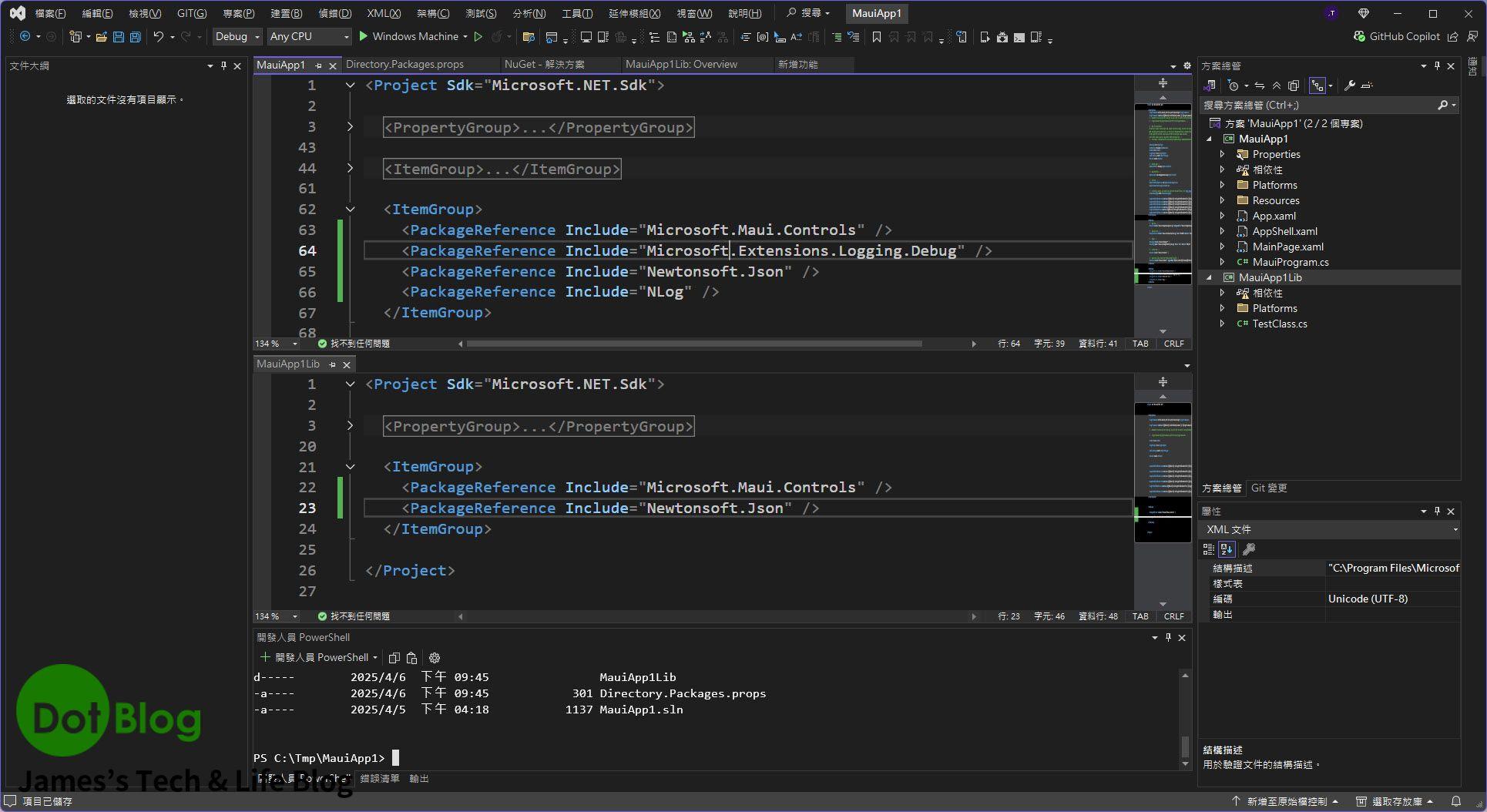Click the Open File folder icon
Viewport: 1487px width, 812px height.
101,37
